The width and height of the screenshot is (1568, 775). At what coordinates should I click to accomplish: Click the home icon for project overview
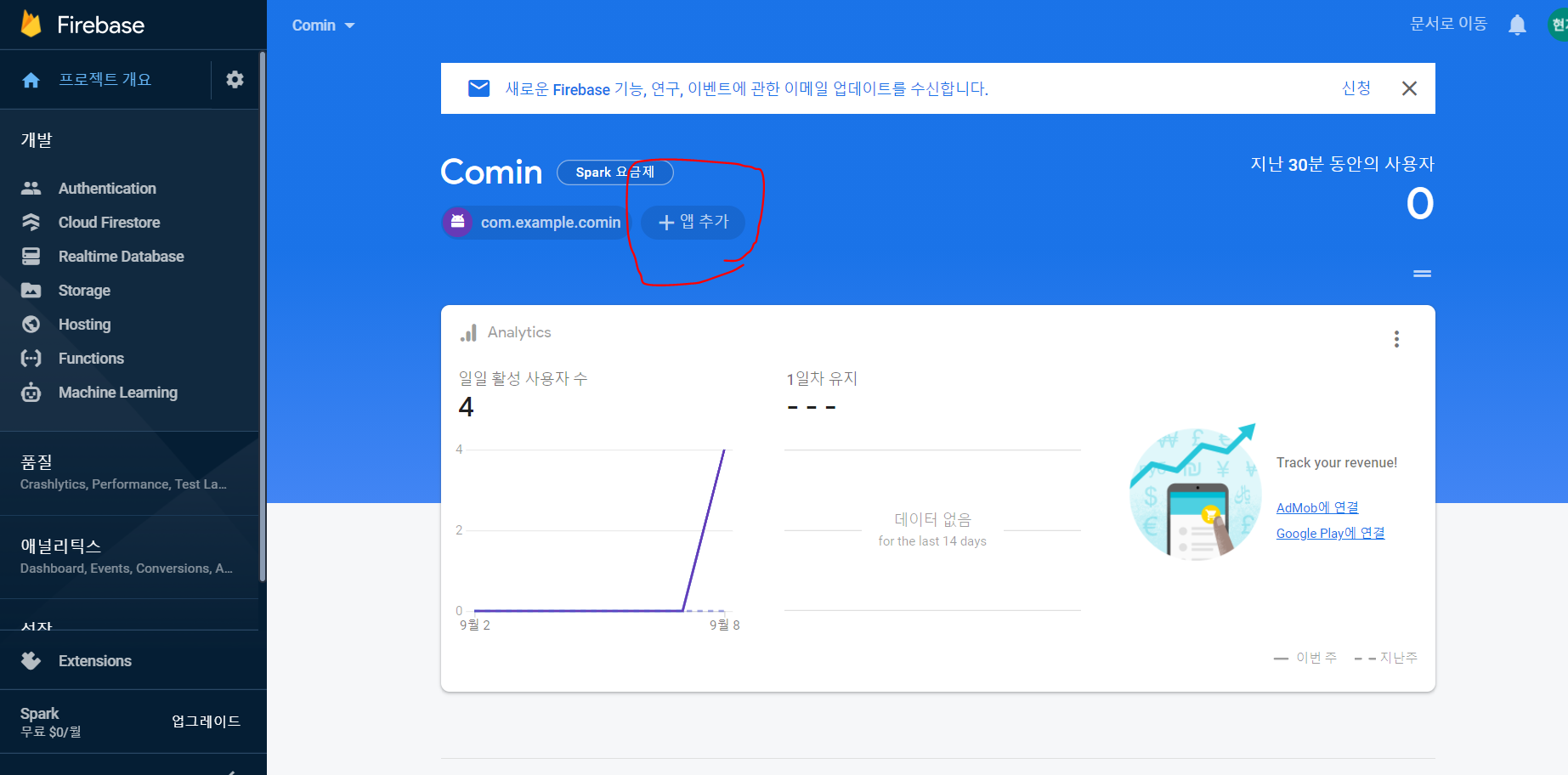tap(31, 80)
